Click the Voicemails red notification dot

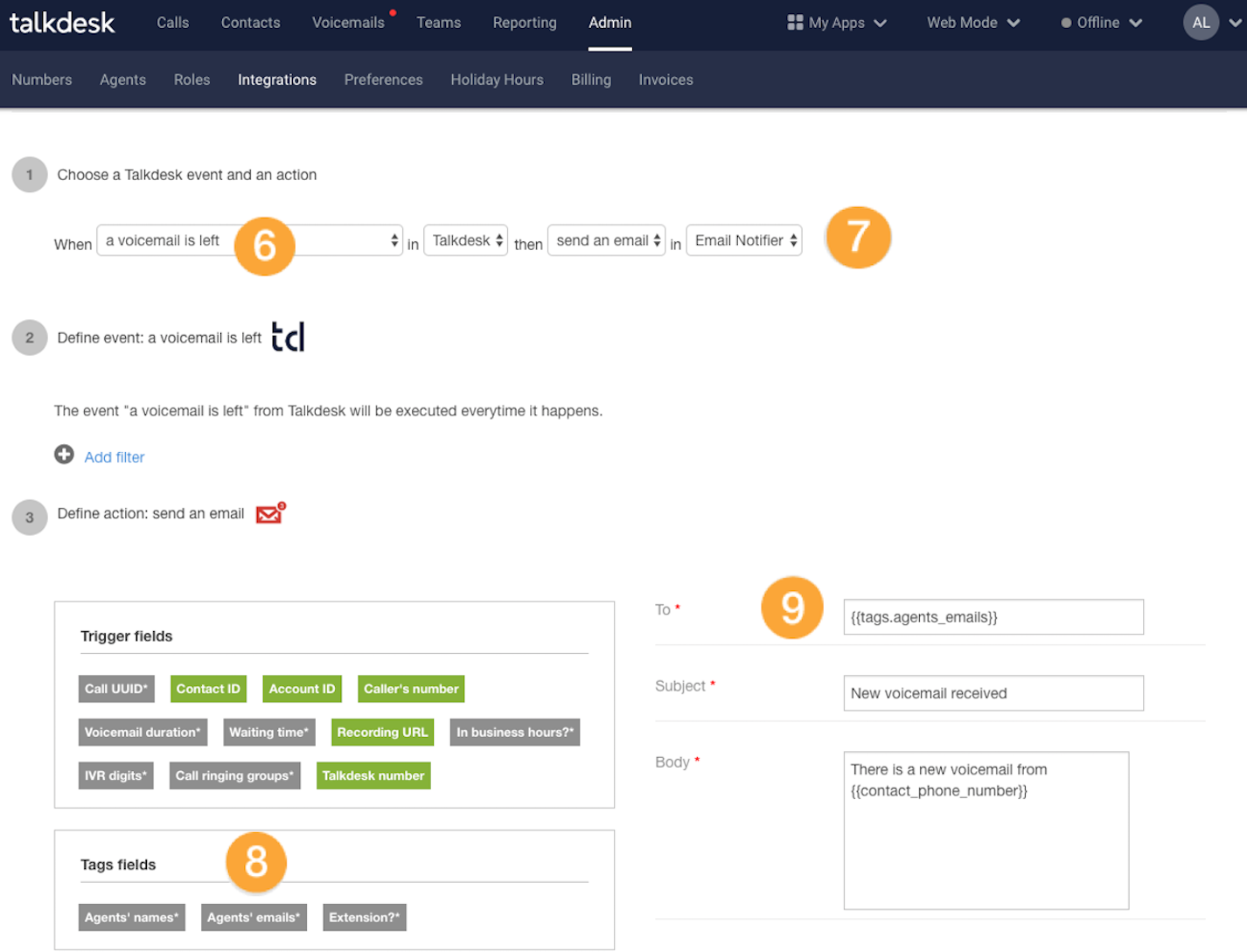[x=393, y=12]
